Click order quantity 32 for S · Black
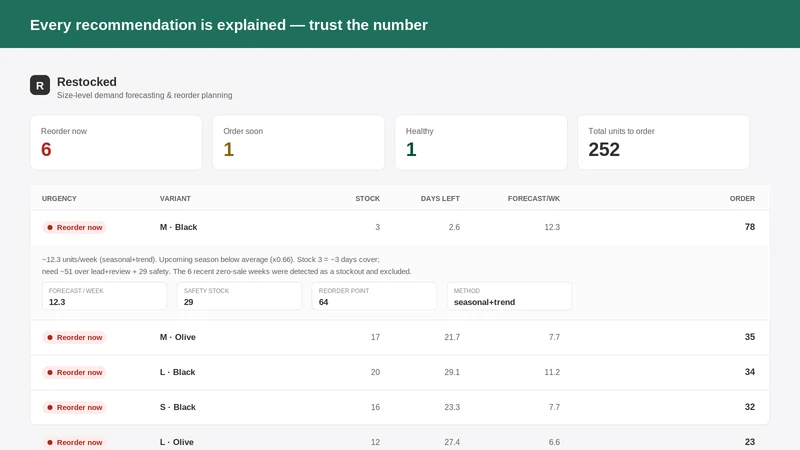 coord(749,407)
